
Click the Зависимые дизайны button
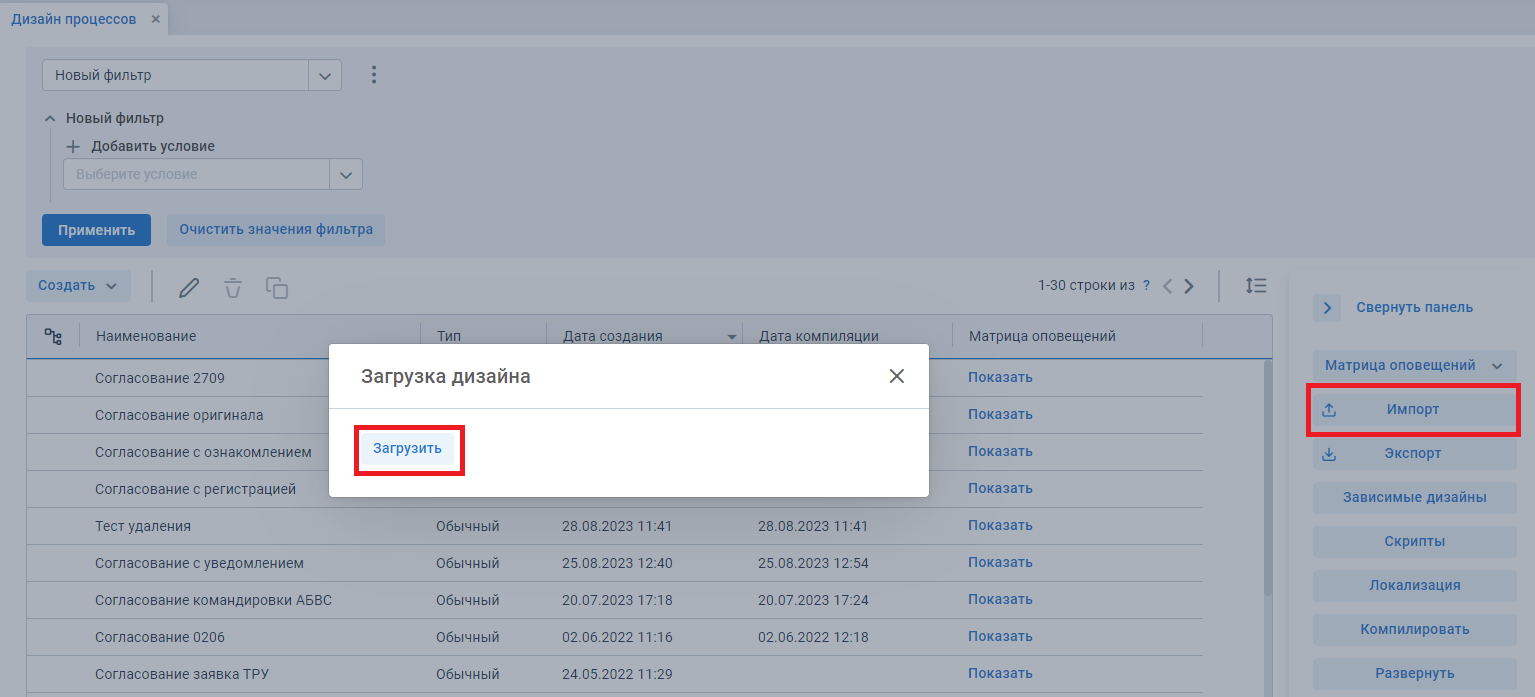point(1415,498)
